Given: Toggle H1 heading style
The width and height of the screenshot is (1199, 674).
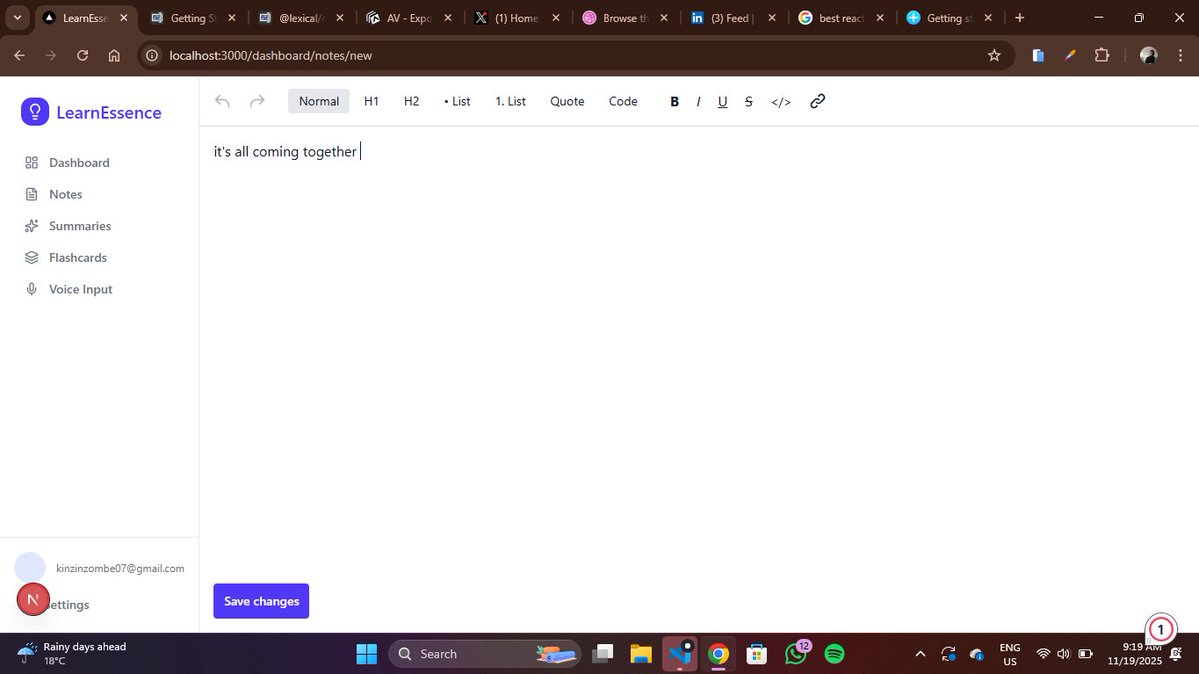Looking at the screenshot, I should pos(371,101).
